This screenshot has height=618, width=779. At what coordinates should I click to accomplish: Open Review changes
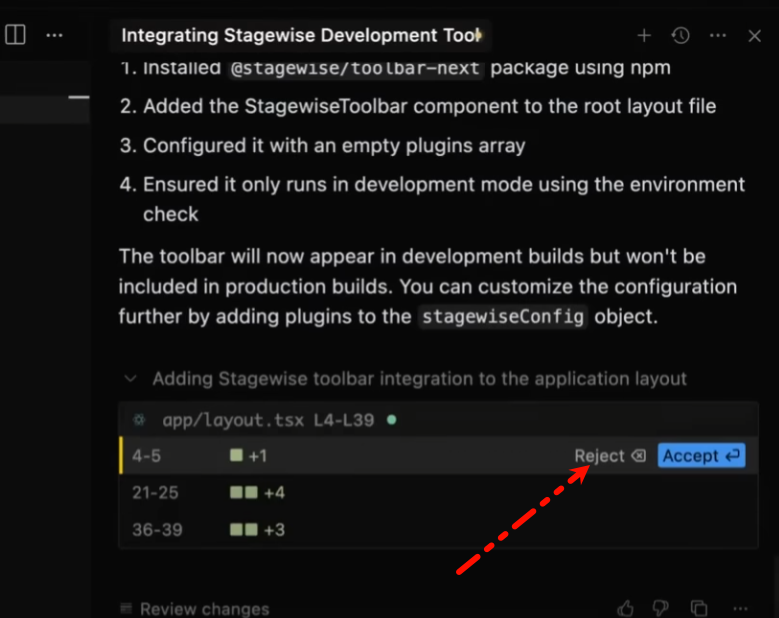click(x=195, y=609)
